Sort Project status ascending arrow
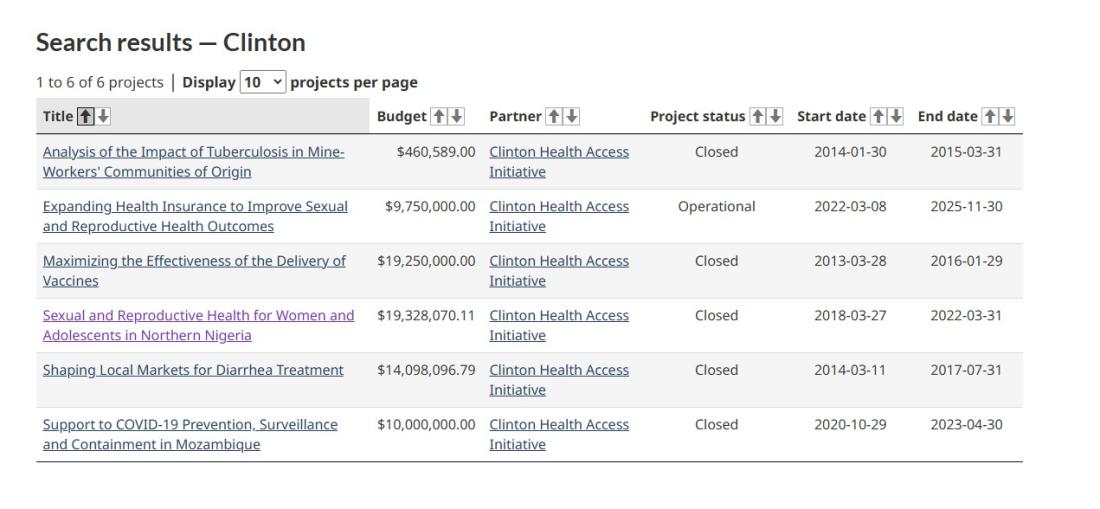The image size is (1100, 509). pyautogui.click(x=757, y=116)
